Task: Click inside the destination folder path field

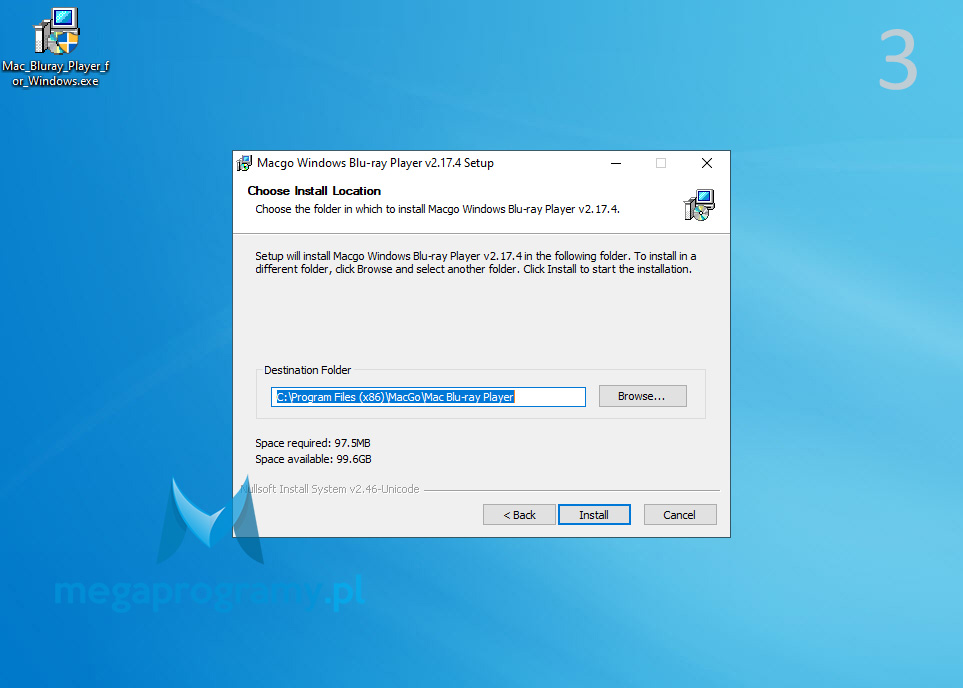Action: pos(428,397)
